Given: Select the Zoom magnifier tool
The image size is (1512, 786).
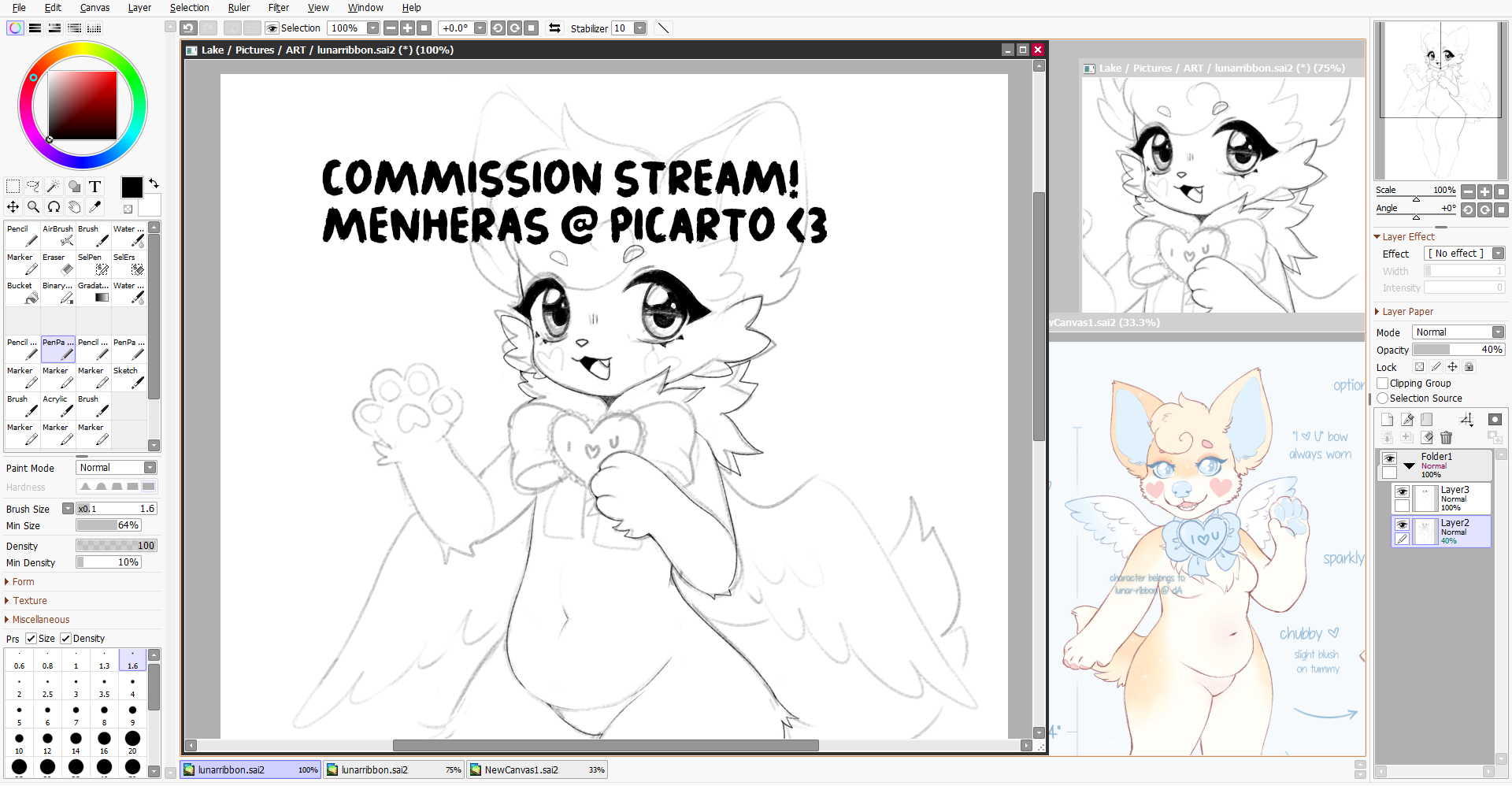Looking at the screenshot, I should (33, 207).
